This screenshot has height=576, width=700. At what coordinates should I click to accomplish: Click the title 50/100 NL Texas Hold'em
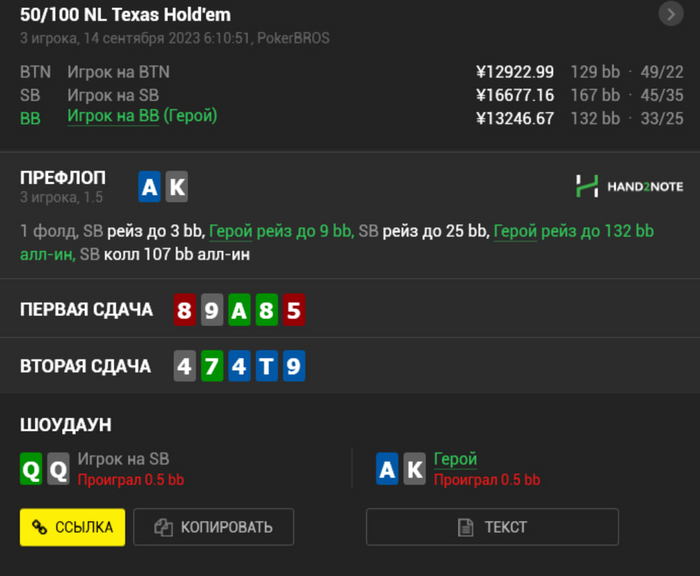pos(125,15)
